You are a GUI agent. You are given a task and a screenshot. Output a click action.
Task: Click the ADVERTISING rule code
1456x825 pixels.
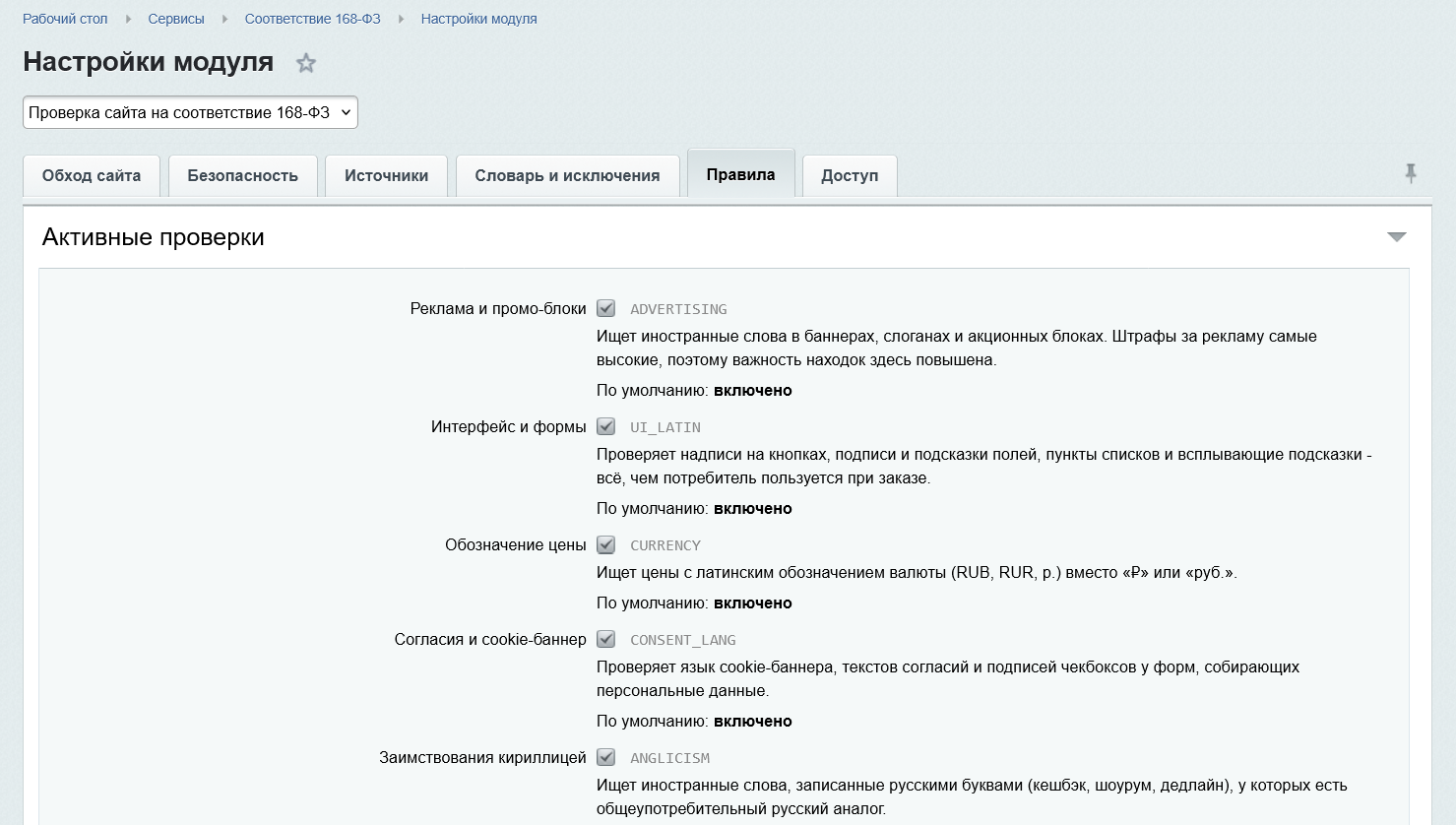coord(678,309)
